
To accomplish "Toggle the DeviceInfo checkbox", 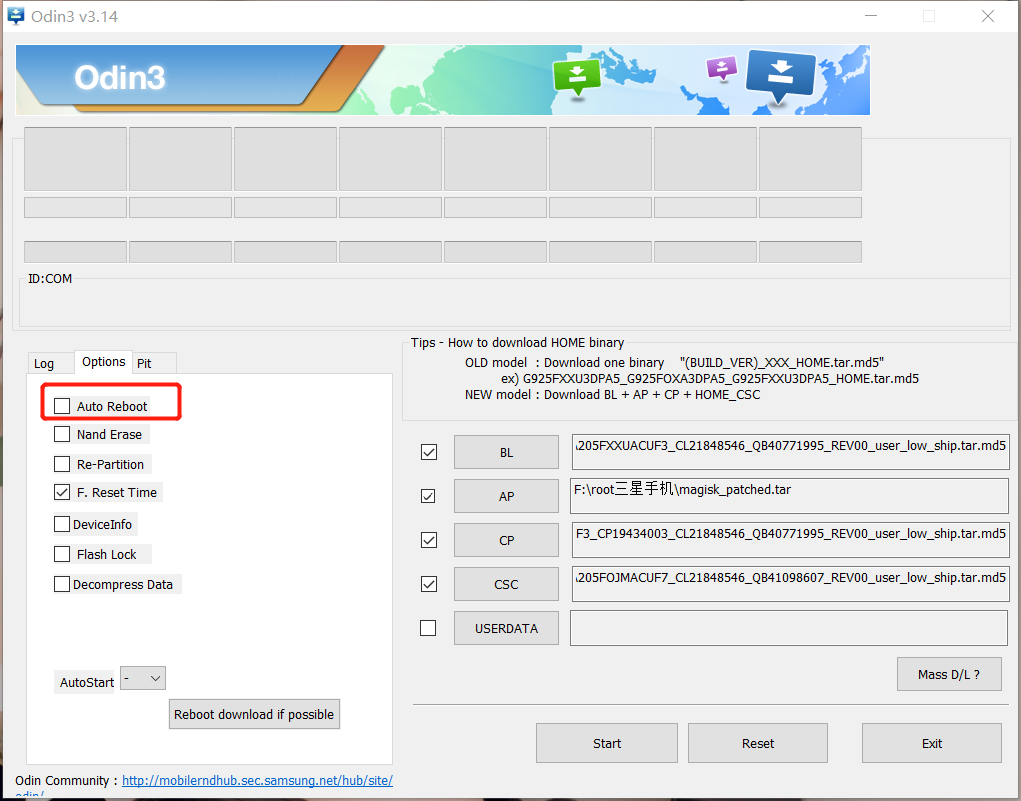I will [x=62, y=524].
